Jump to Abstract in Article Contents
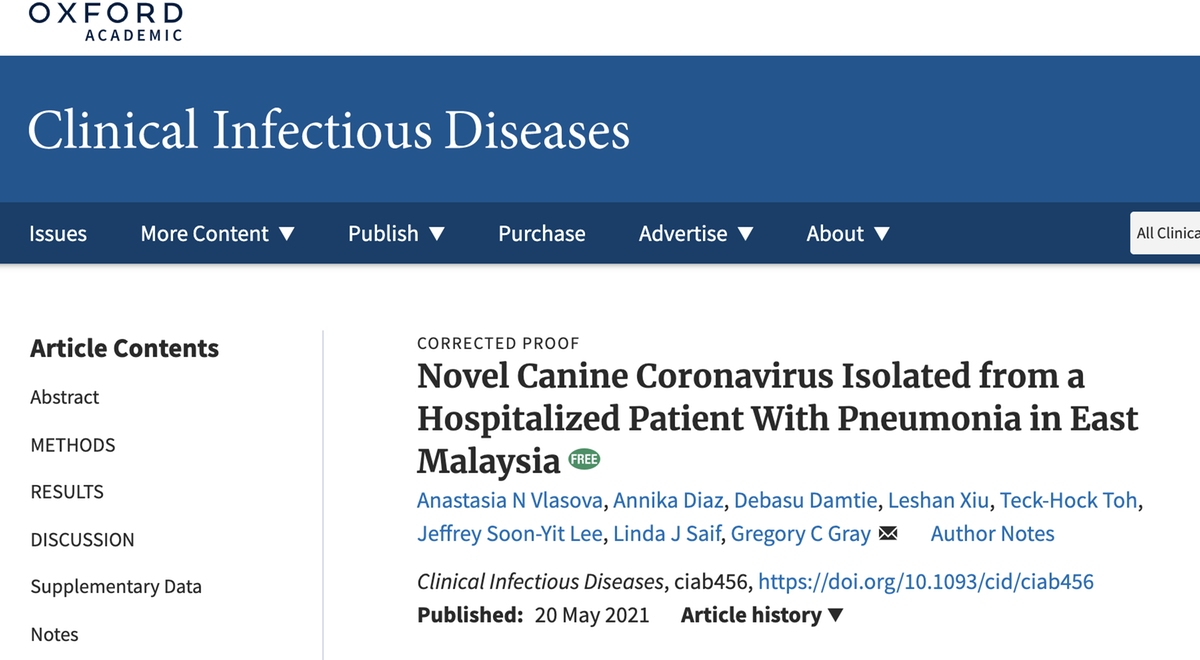This screenshot has width=1200, height=660. pos(65,397)
